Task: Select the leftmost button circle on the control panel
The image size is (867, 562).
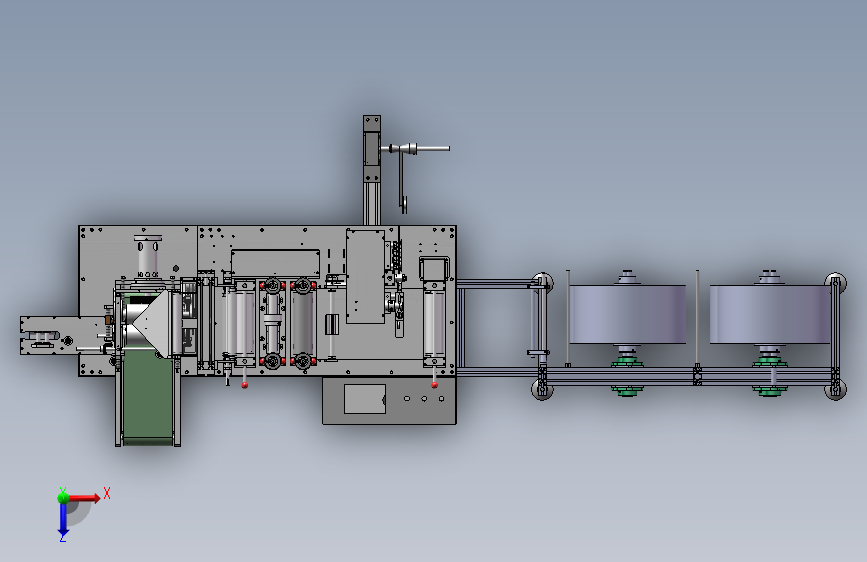Action: 407,398
